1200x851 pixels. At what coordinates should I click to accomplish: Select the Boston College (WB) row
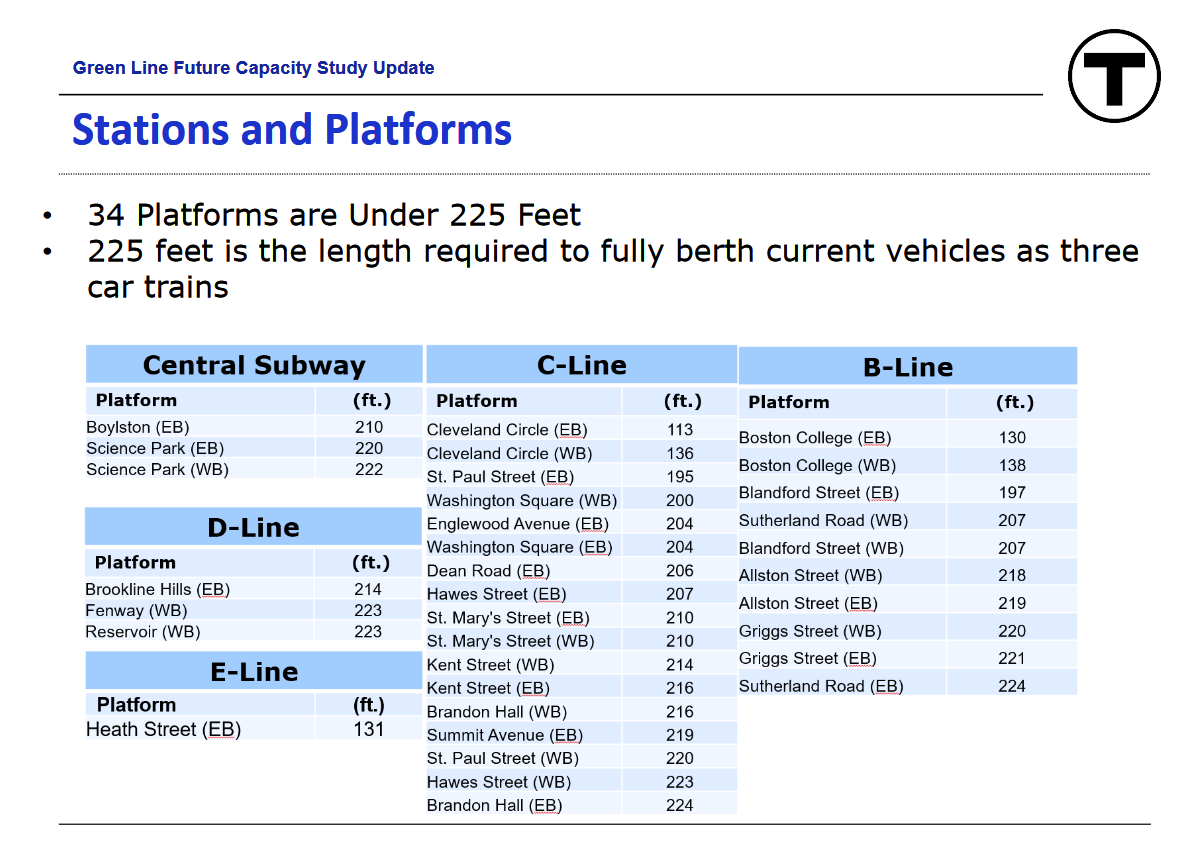click(x=814, y=465)
